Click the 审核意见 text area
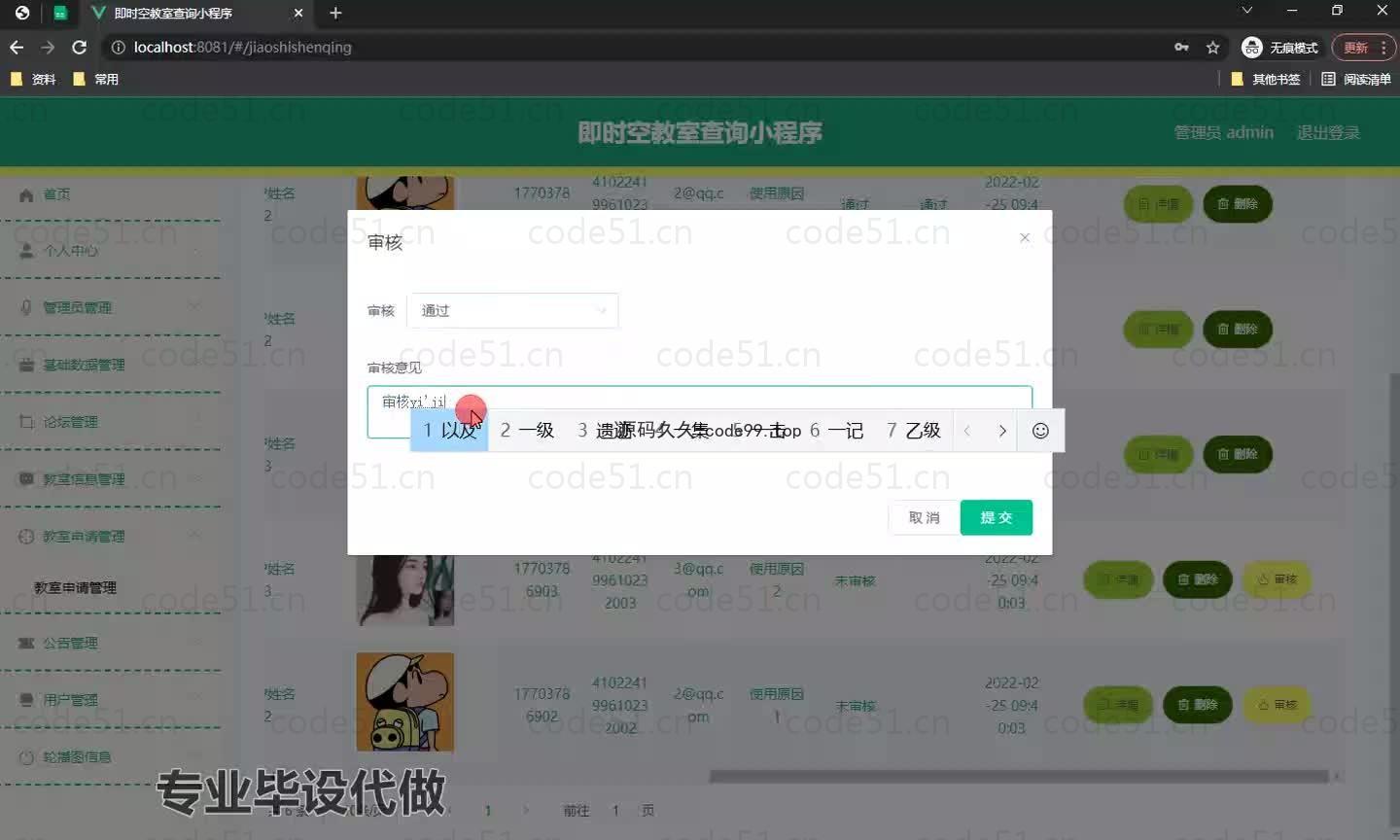Screen dimensions: 1400x840 pos(699,412)
